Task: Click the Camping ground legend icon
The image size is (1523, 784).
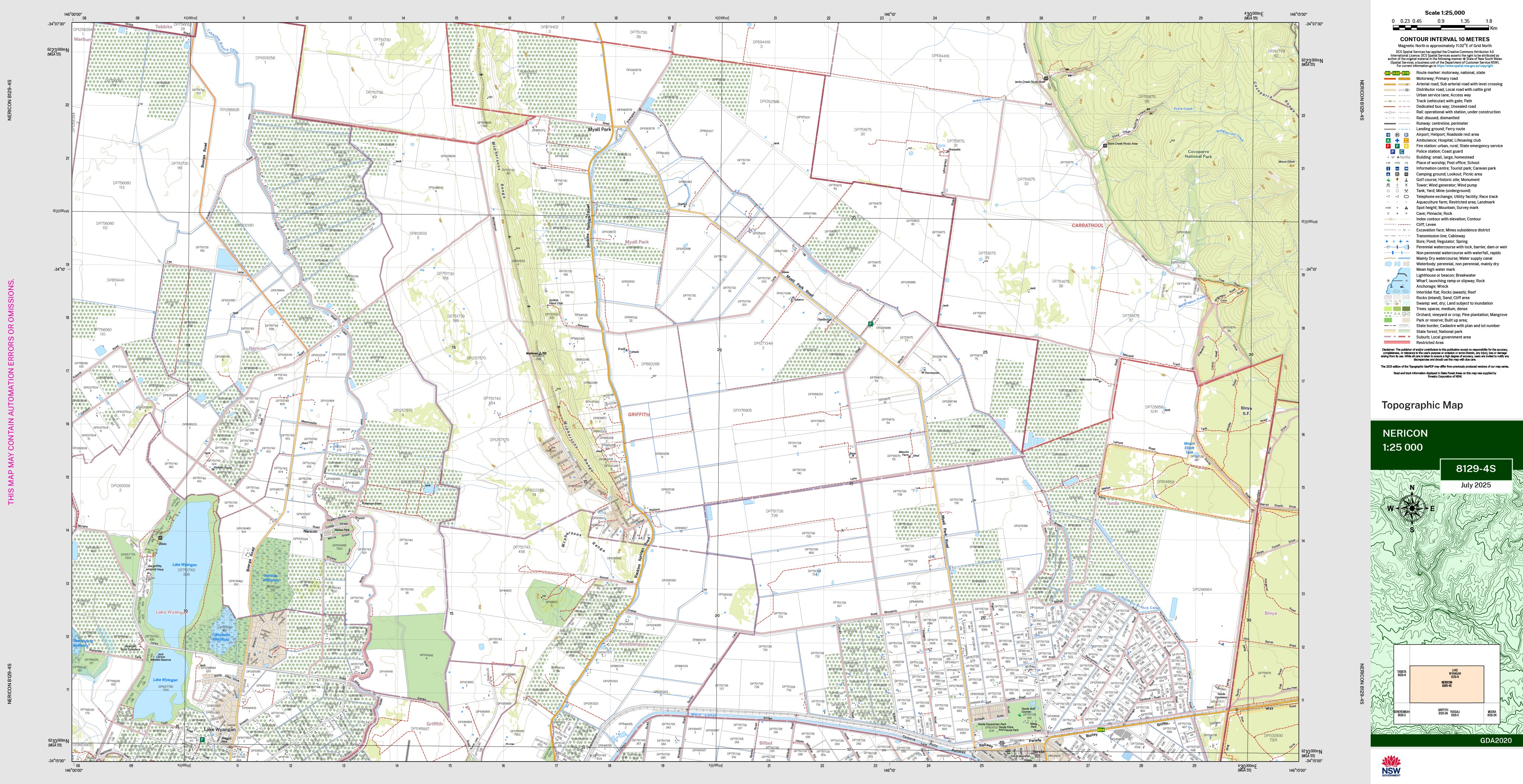Action: click(x=1388, y=174)
